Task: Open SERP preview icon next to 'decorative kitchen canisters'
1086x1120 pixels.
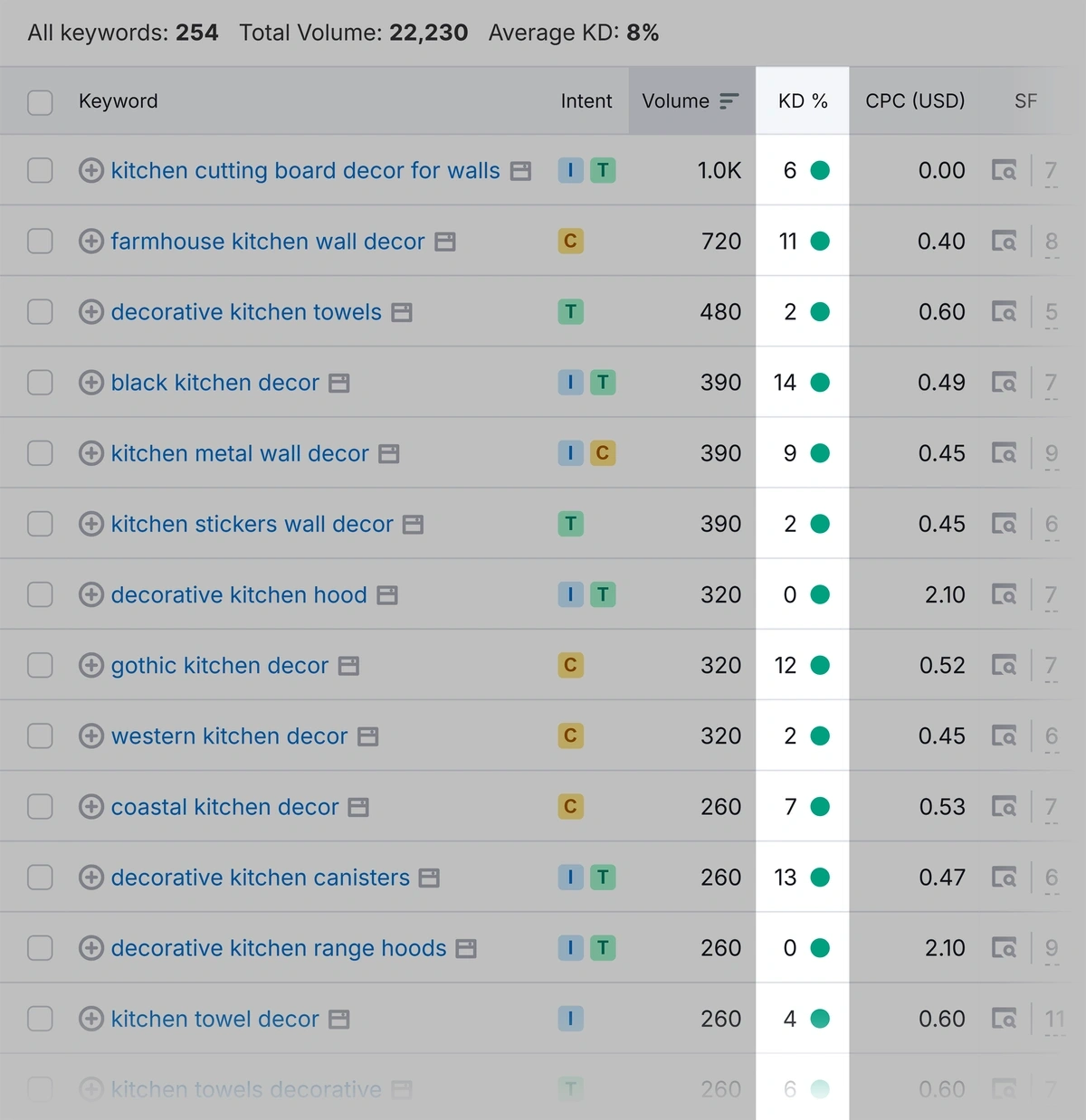Action: (x=430, y=878)
